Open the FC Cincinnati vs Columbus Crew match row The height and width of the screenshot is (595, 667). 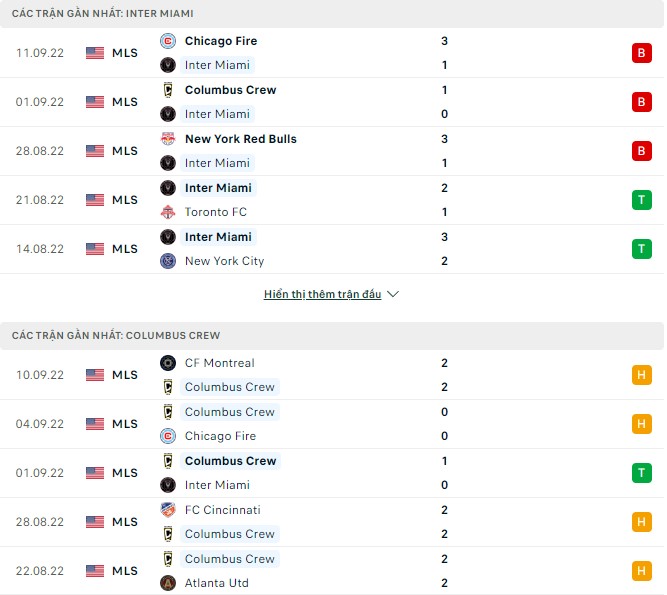pyautogui.click(x=330, y=522)
